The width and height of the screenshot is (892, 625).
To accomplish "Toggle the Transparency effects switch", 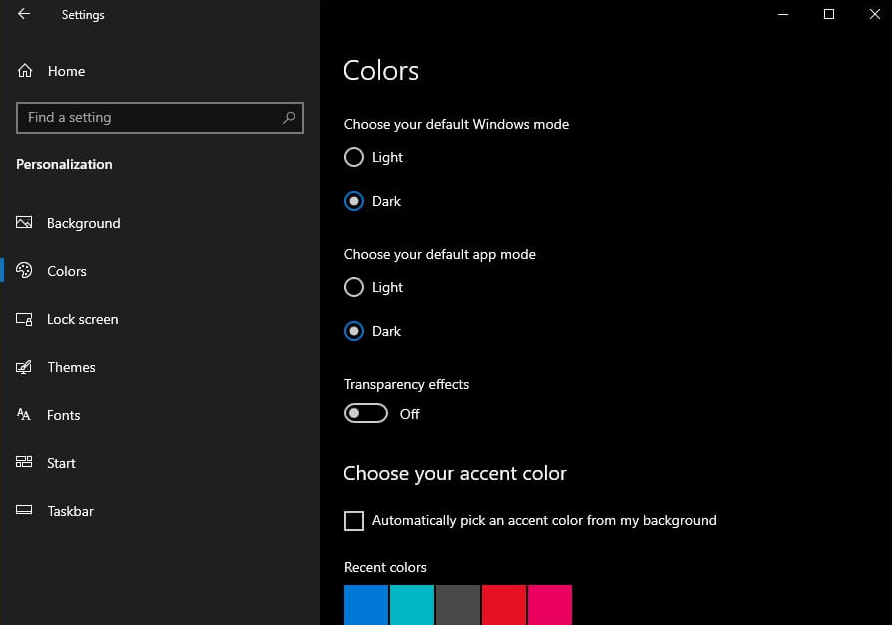I will [366, 413].
